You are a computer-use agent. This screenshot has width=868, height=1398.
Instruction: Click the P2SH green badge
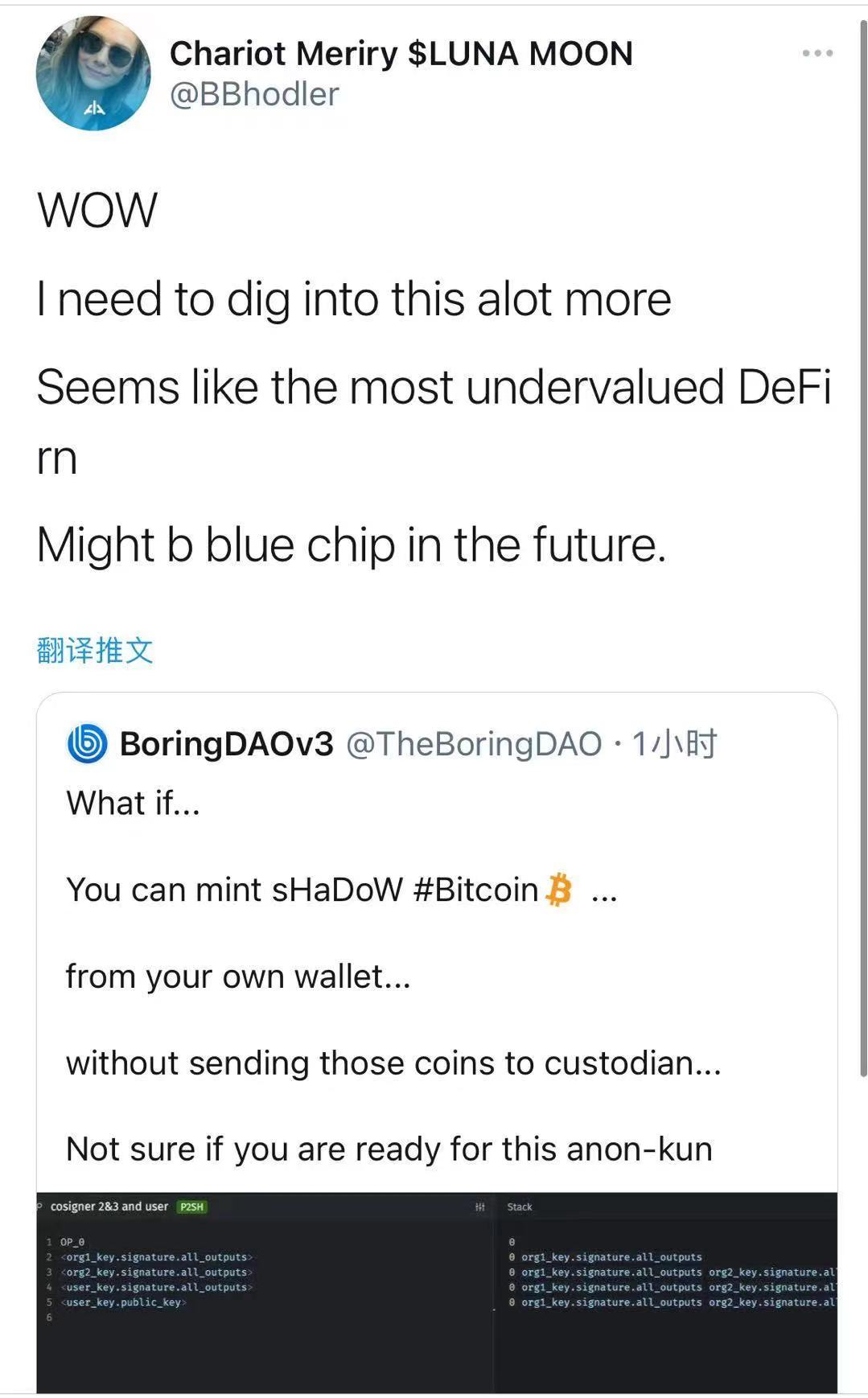tap(192, 1207)
